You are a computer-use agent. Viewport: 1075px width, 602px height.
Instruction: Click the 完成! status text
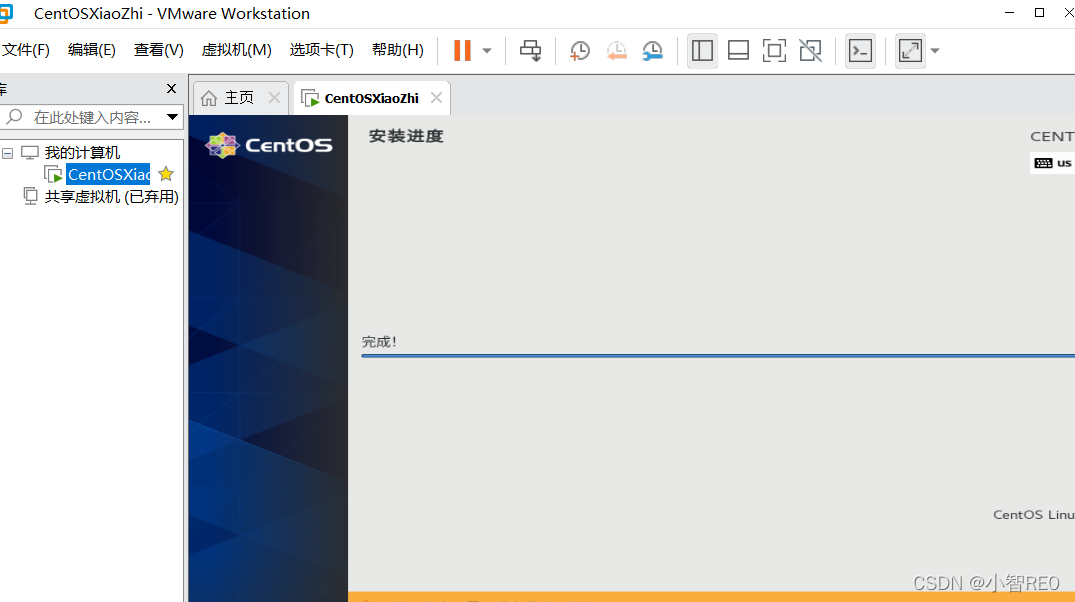point(379,341)
